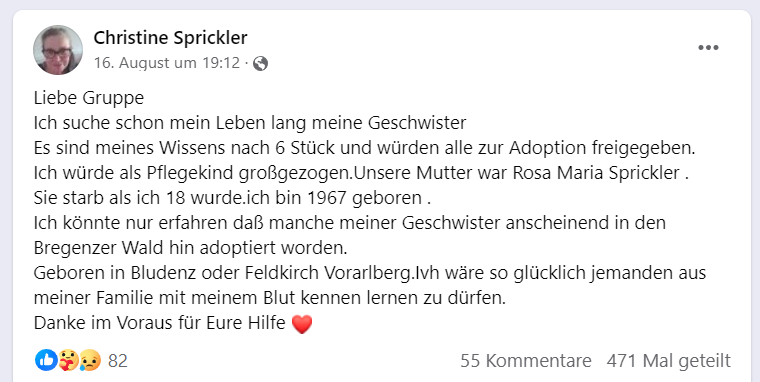View the 471 Mal geteilt shares
This screenshot has width=760, height=382.
coord(668,361)
